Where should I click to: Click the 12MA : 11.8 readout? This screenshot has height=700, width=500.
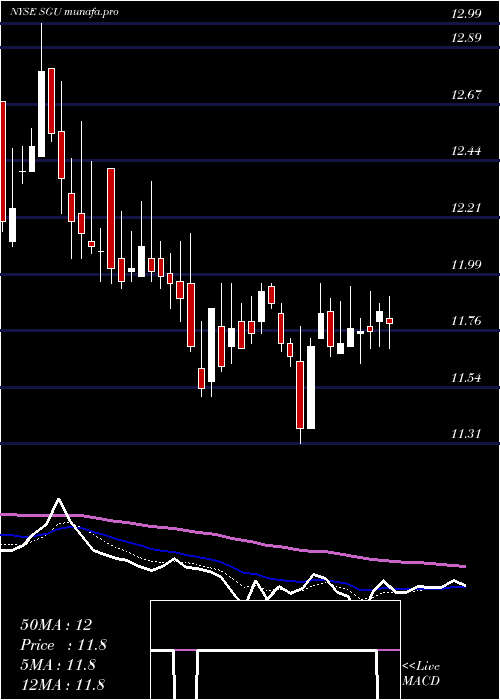(x=63, y=685)
